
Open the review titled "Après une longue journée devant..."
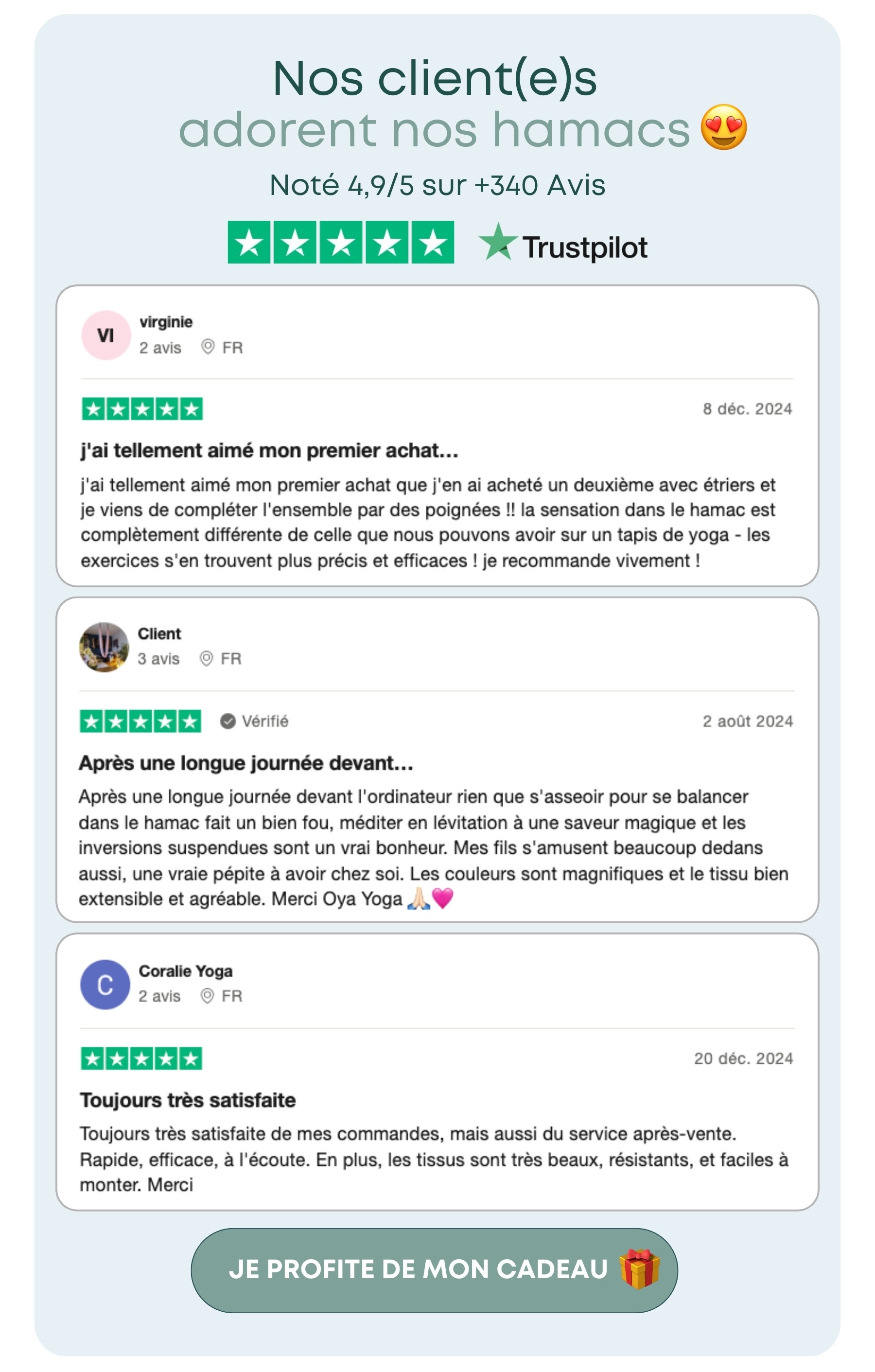tap(245, 763)
